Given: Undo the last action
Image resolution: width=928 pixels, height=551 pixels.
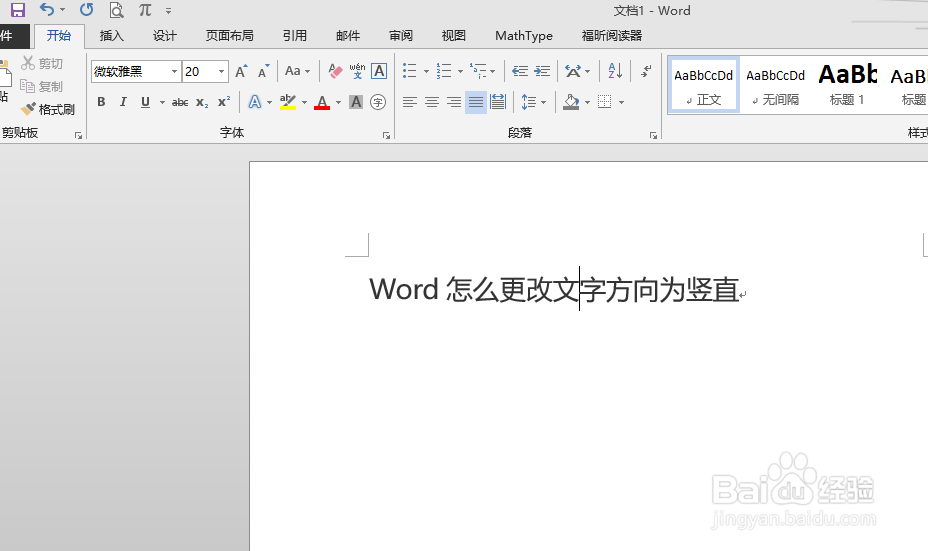Looking at the screenshot, I should click(47, 10).
